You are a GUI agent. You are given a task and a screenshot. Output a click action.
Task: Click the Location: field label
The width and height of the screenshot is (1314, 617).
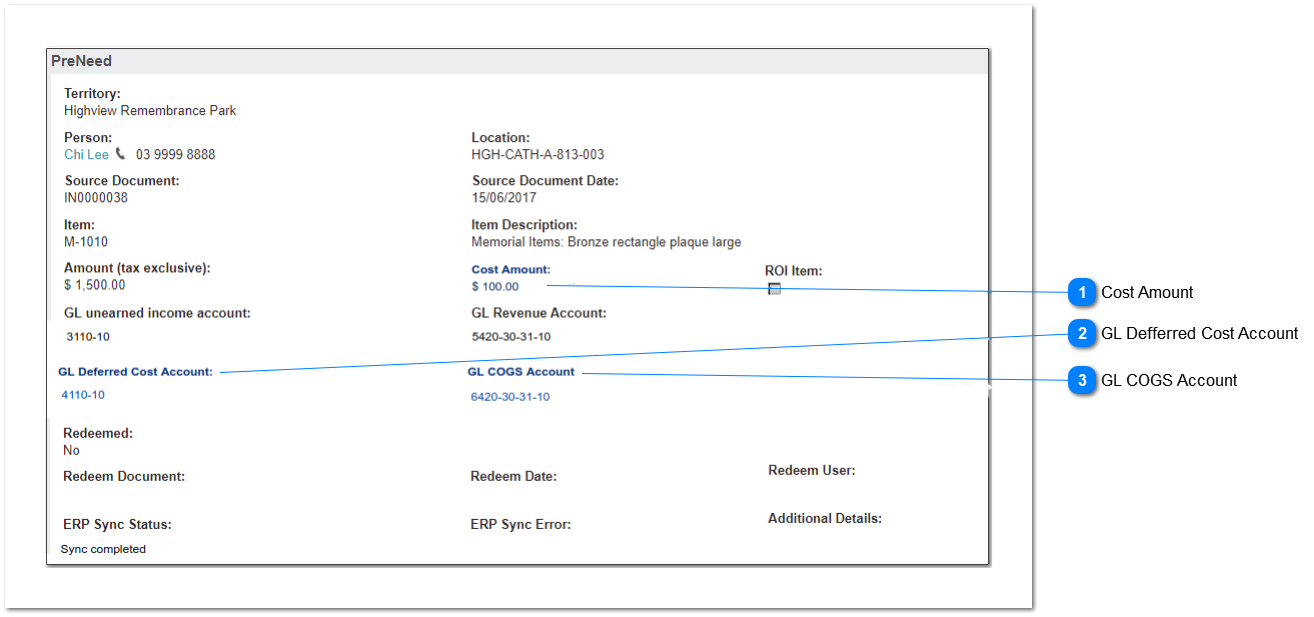coord(501,137)
